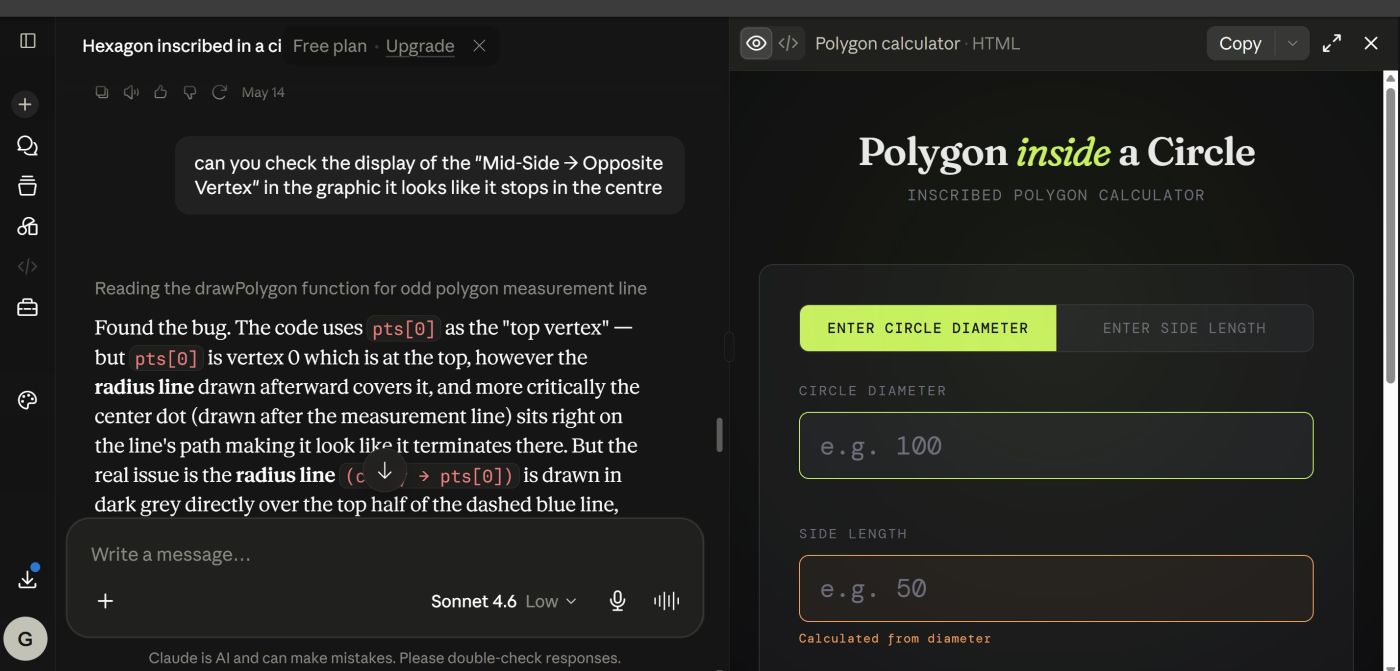The image size is (1400, 671).
Task: Focus the Circle Diameter input field
Action: [x=1056, y=445]
